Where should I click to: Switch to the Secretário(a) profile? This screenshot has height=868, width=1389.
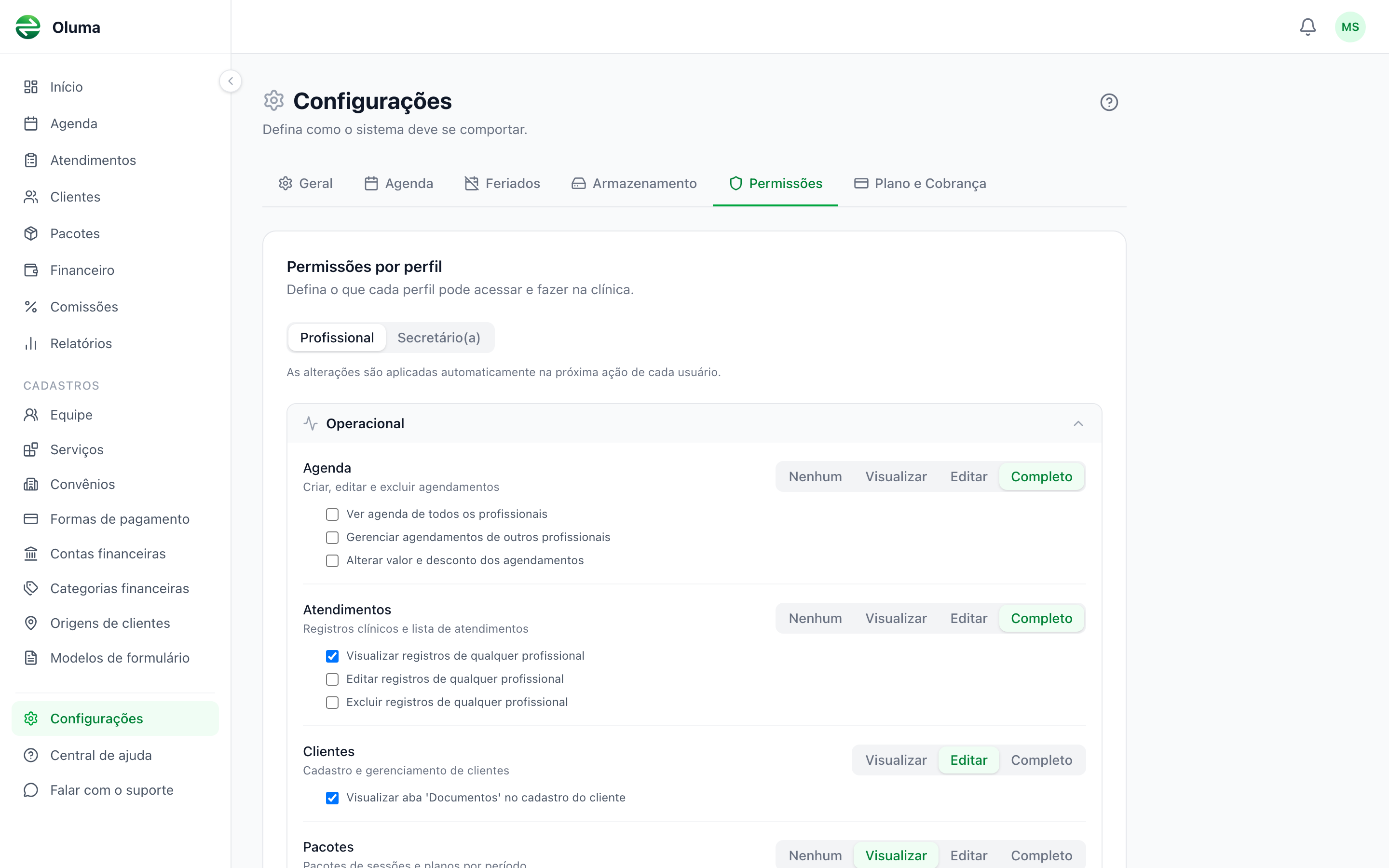pos(439,338)
